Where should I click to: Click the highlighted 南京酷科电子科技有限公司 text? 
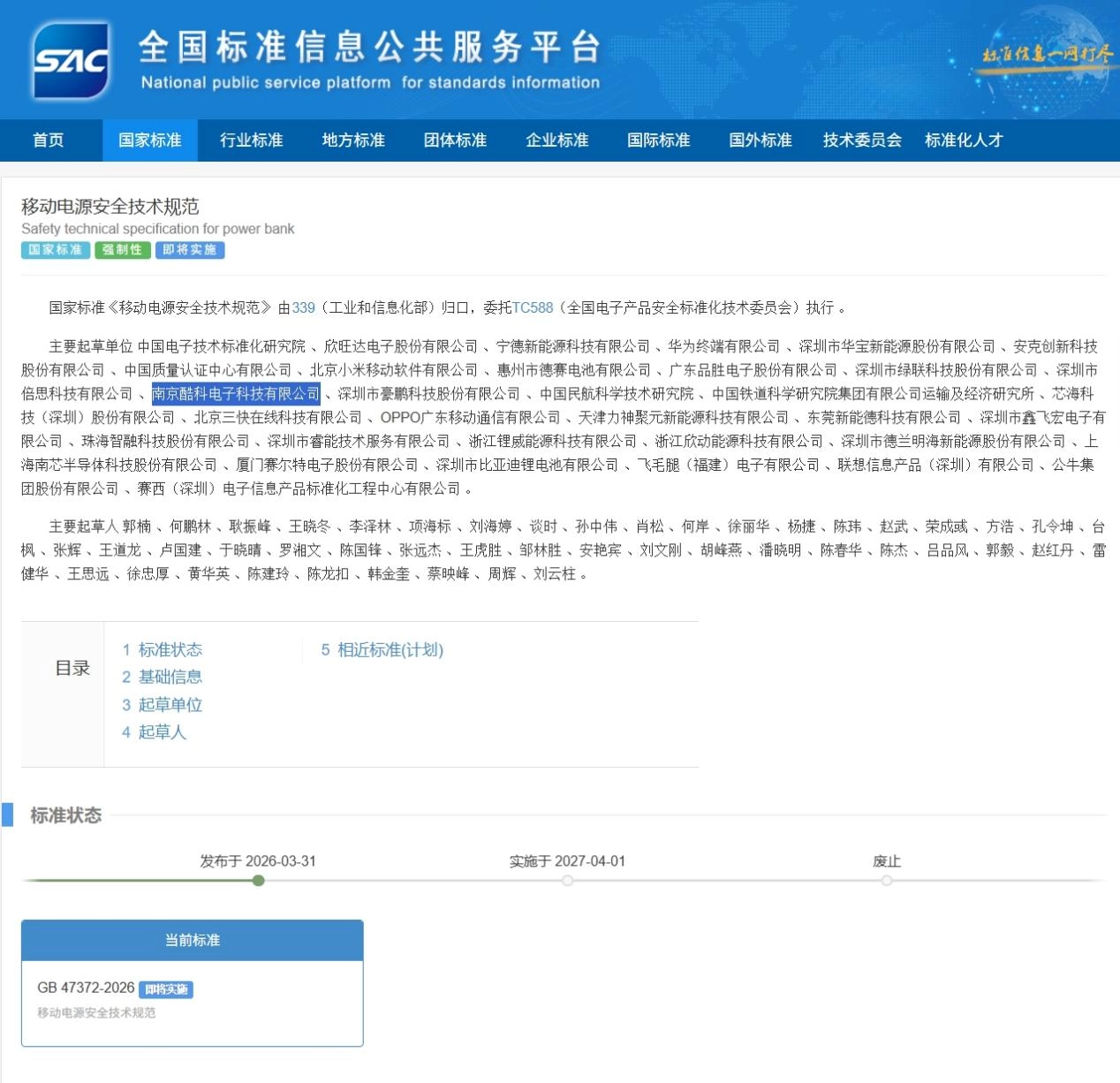pos(235,394)
